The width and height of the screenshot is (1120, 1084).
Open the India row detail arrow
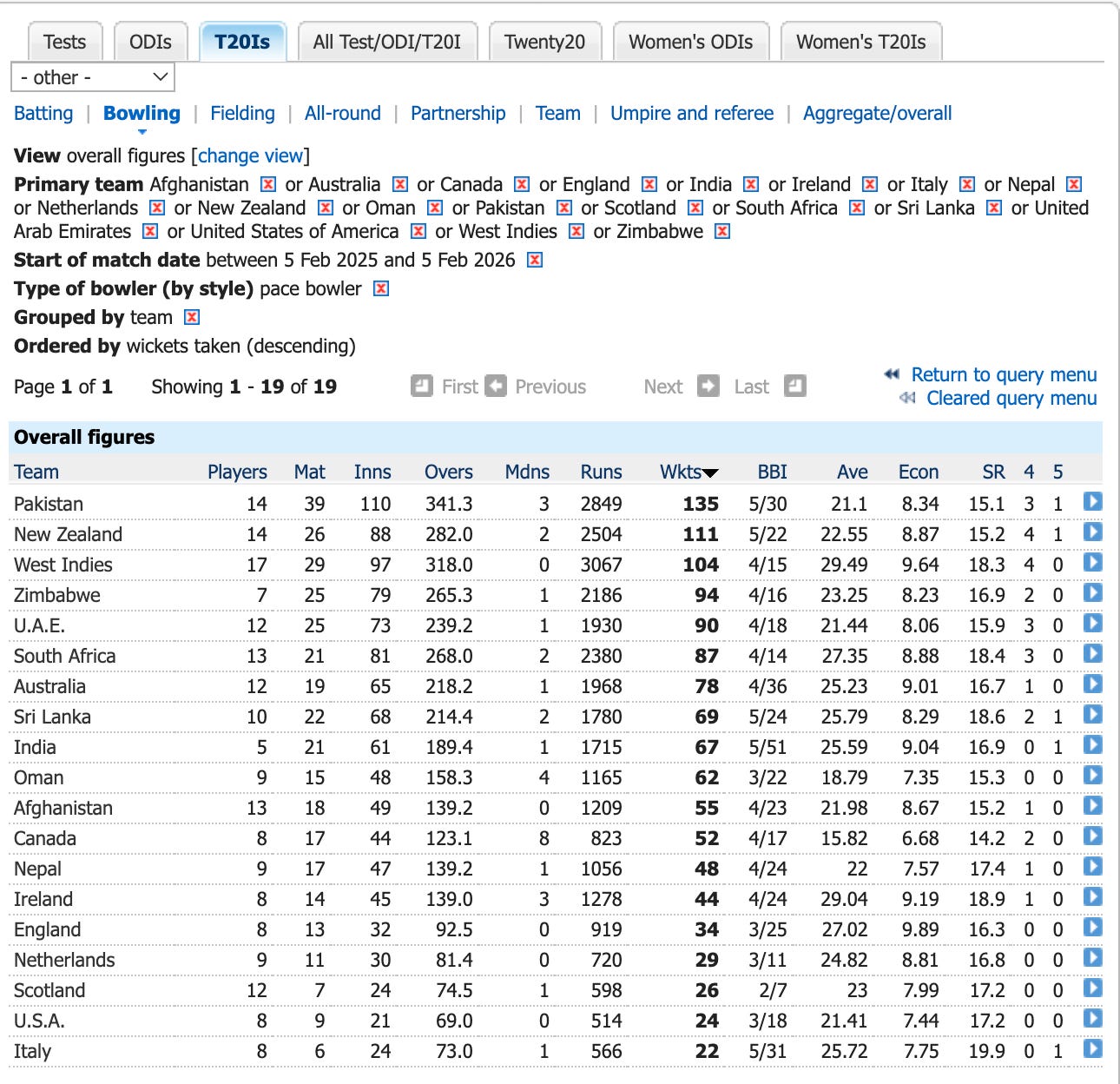pyautogui.click(x=1093, y=745)
